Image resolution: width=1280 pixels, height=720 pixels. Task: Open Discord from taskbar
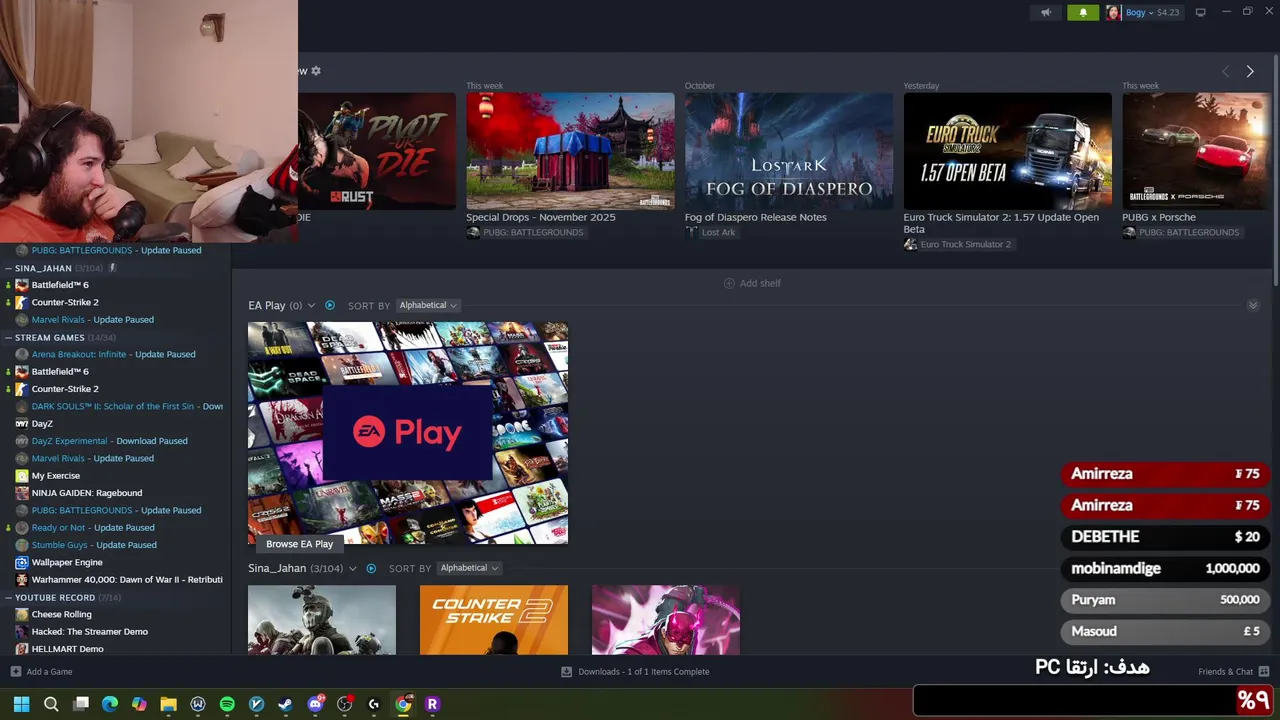(315, 704)
